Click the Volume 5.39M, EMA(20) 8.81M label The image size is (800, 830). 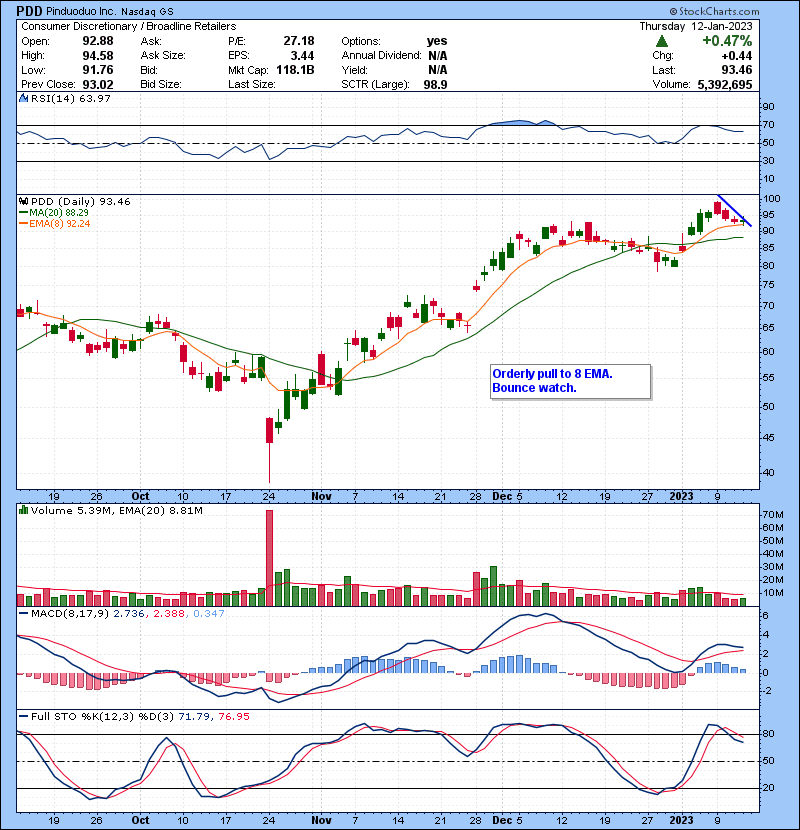(116, 511)
